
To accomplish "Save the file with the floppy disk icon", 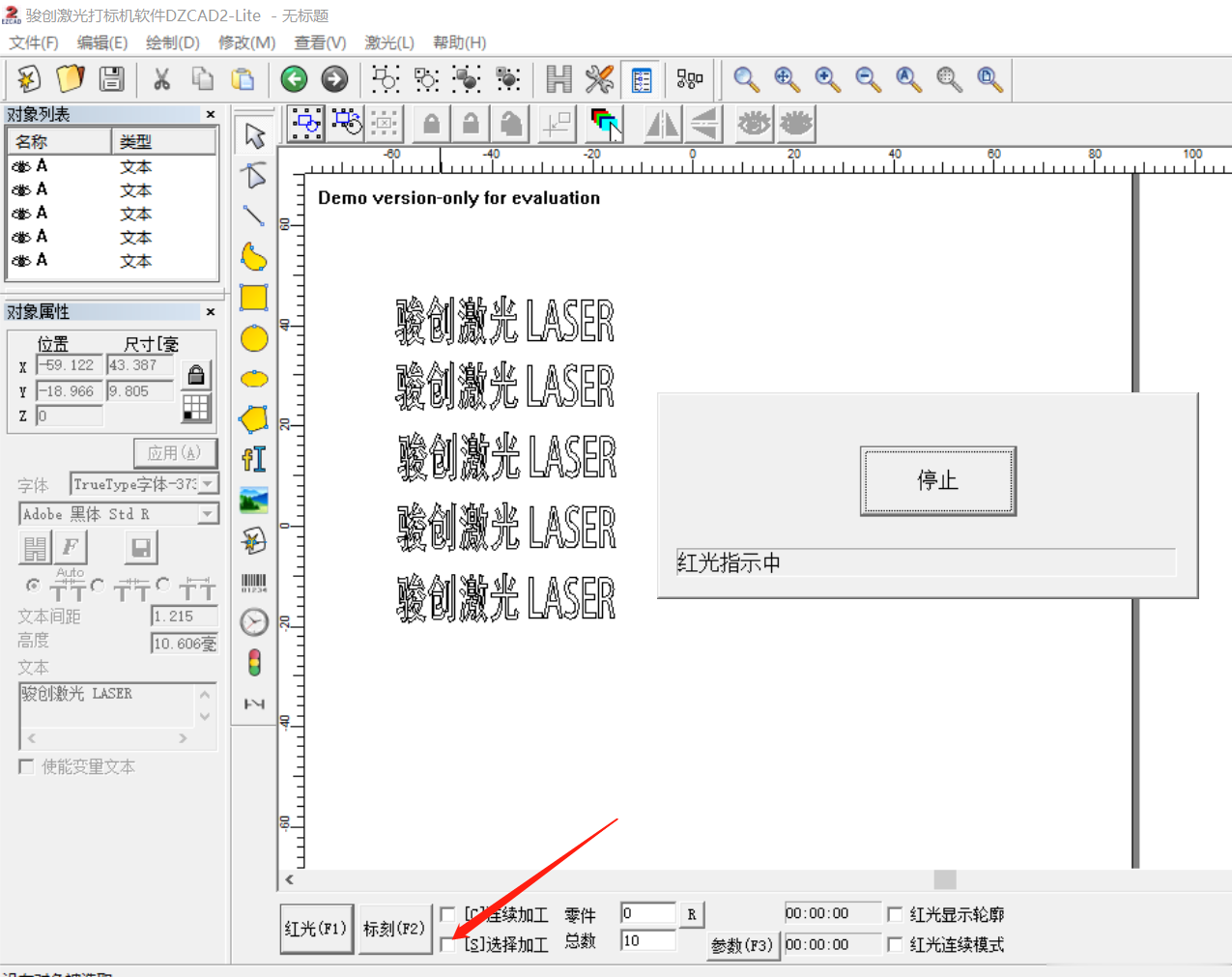I will pos(112,78).
